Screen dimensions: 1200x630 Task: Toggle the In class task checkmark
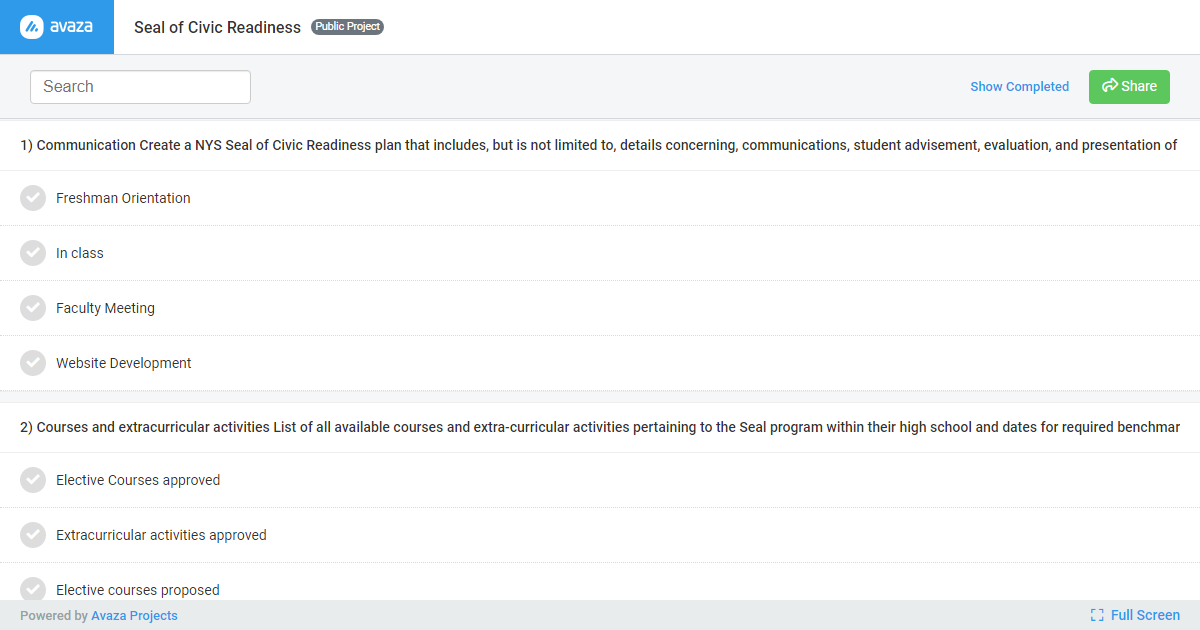[33, 253]
